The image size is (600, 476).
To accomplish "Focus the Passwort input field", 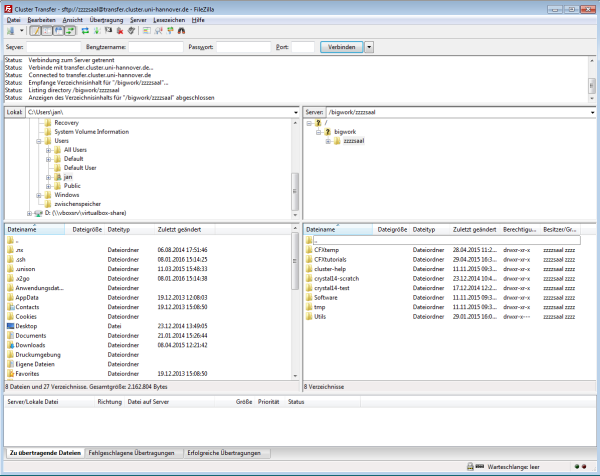I will click(243, 47).
